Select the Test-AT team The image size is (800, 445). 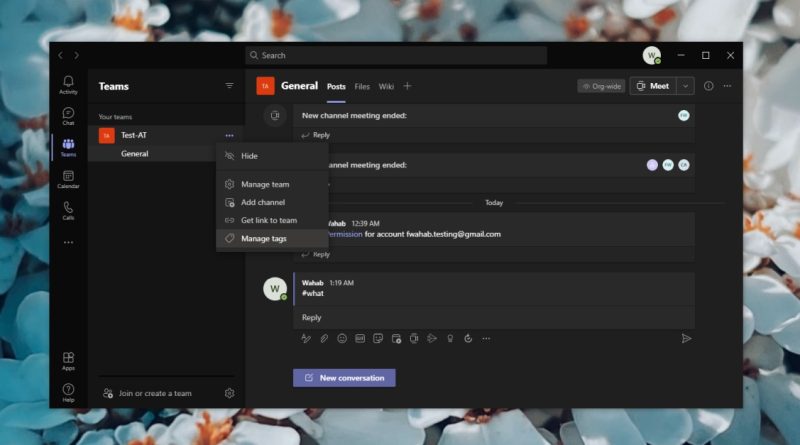click(x=134, y=135)
